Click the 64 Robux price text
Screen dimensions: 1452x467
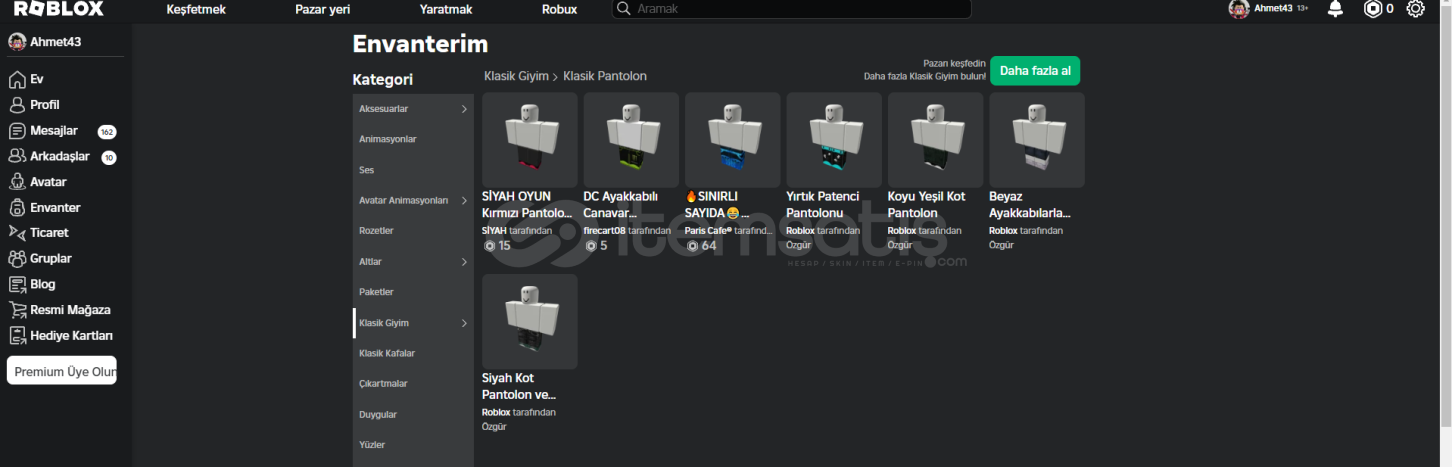coord(708,246)
